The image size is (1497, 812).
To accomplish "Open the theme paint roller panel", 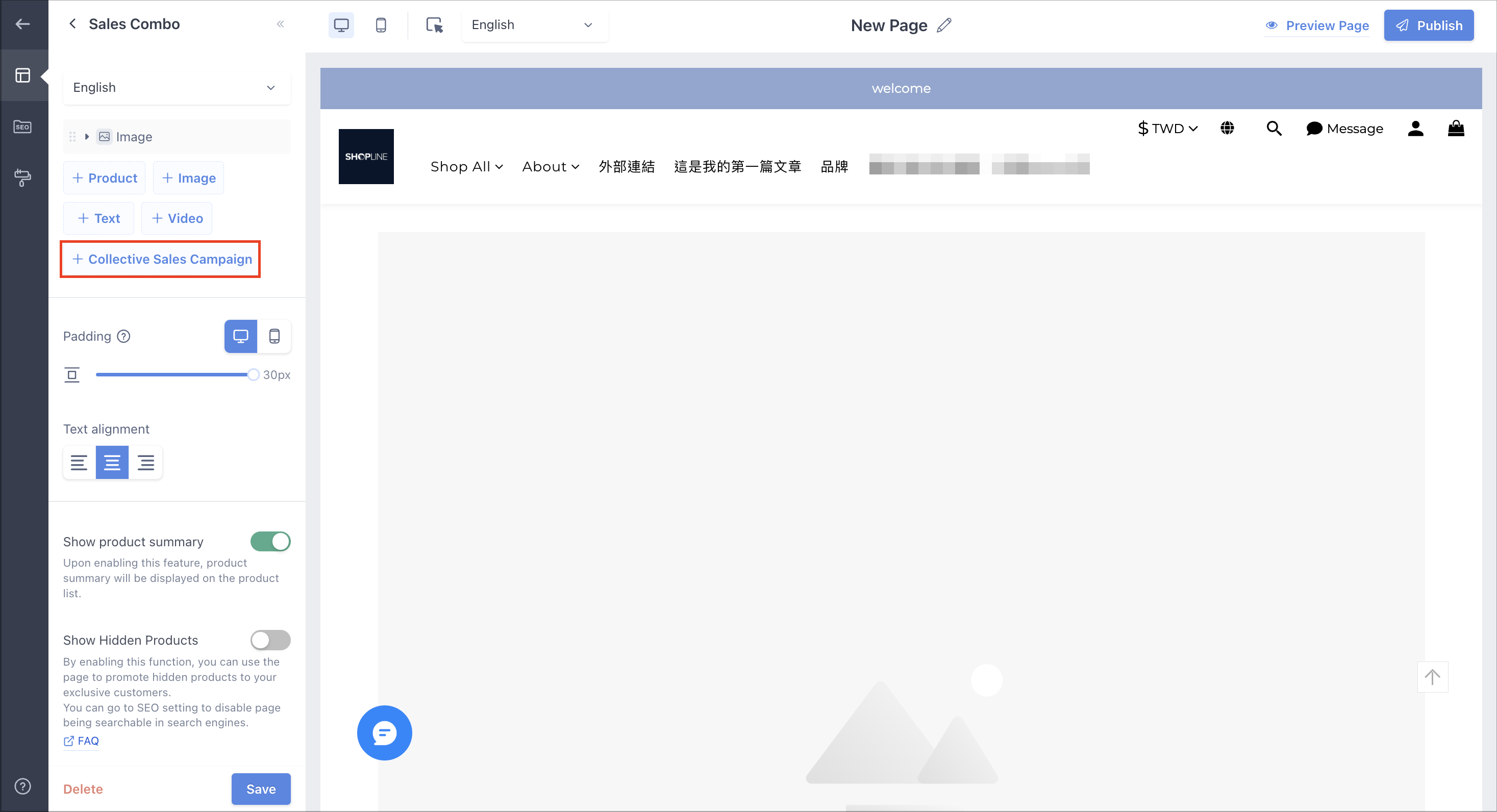I will click(22, 177).
